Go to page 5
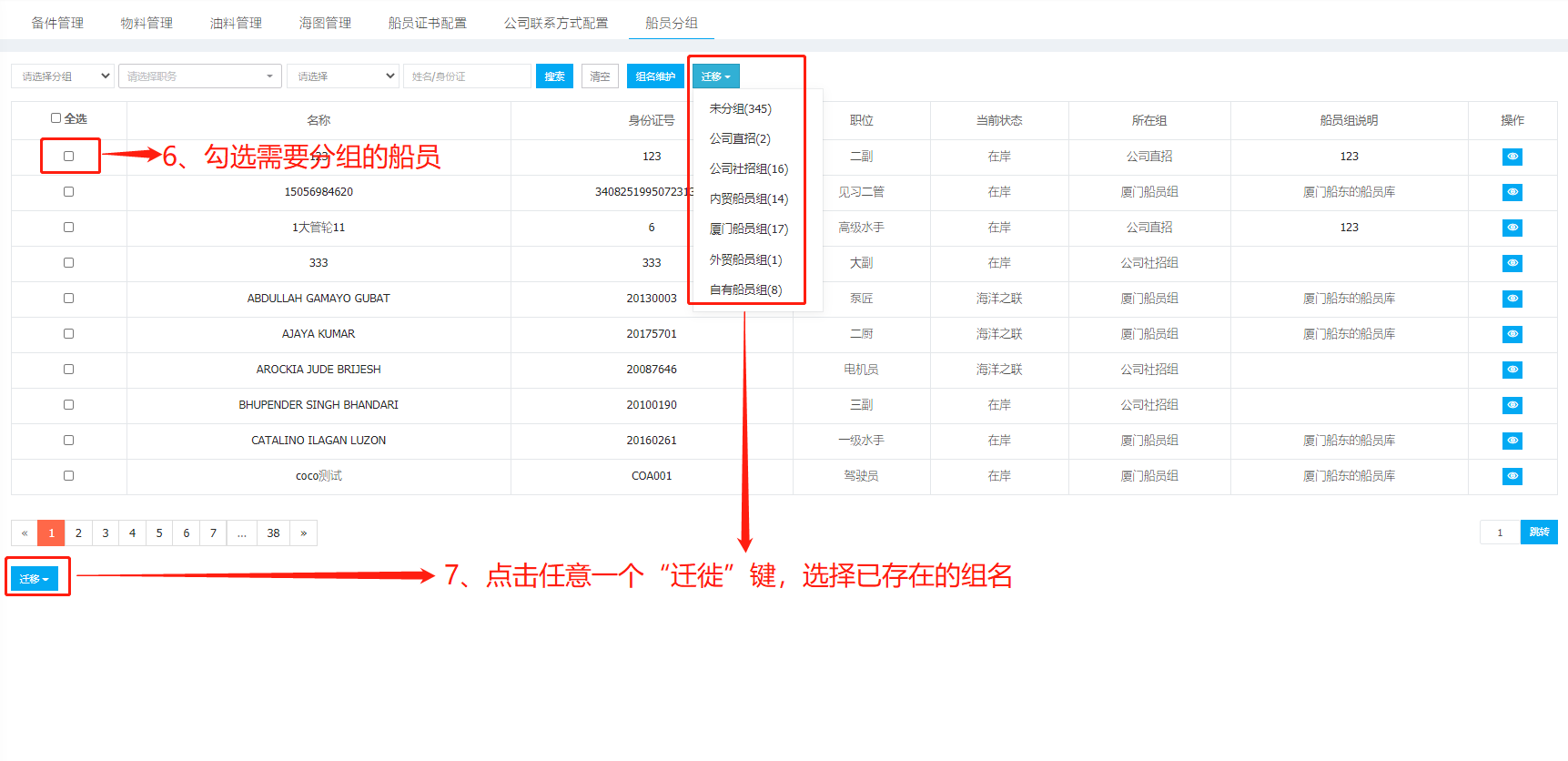 point(159,533)
